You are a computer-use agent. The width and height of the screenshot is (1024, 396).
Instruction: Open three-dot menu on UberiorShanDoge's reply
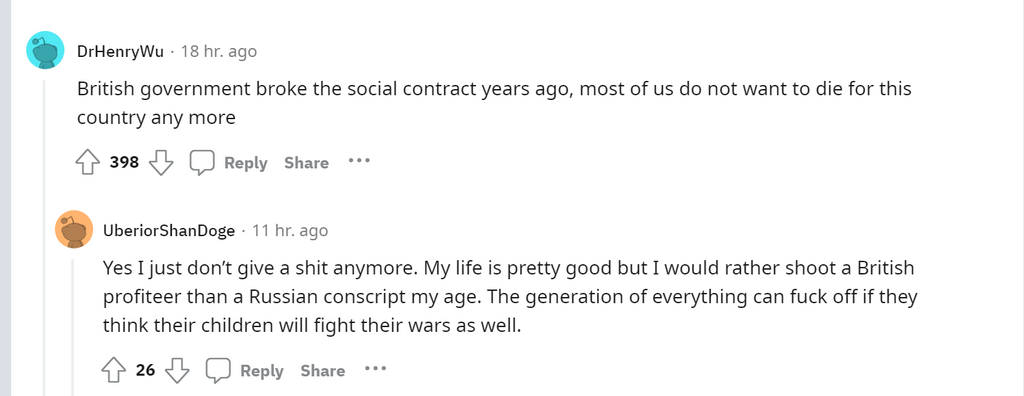point(376,369)
